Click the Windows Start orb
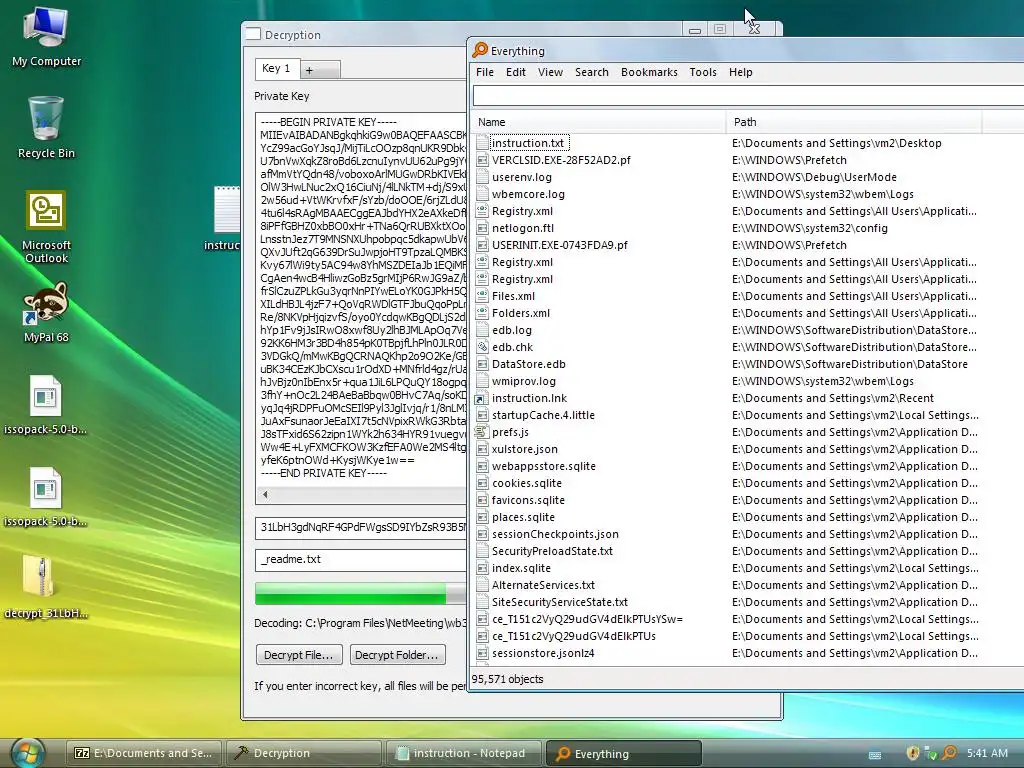 point(27,753)
